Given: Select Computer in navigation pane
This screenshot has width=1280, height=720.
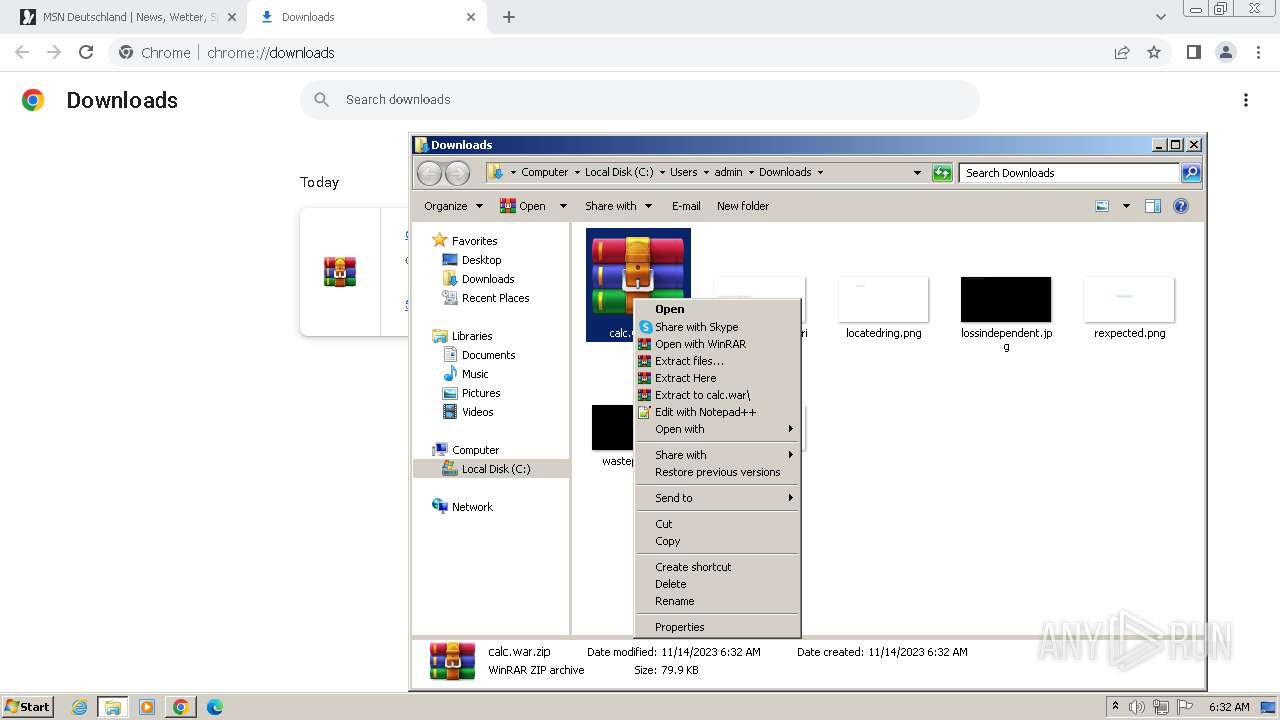Looking at the screenshot, I should 475,450.
